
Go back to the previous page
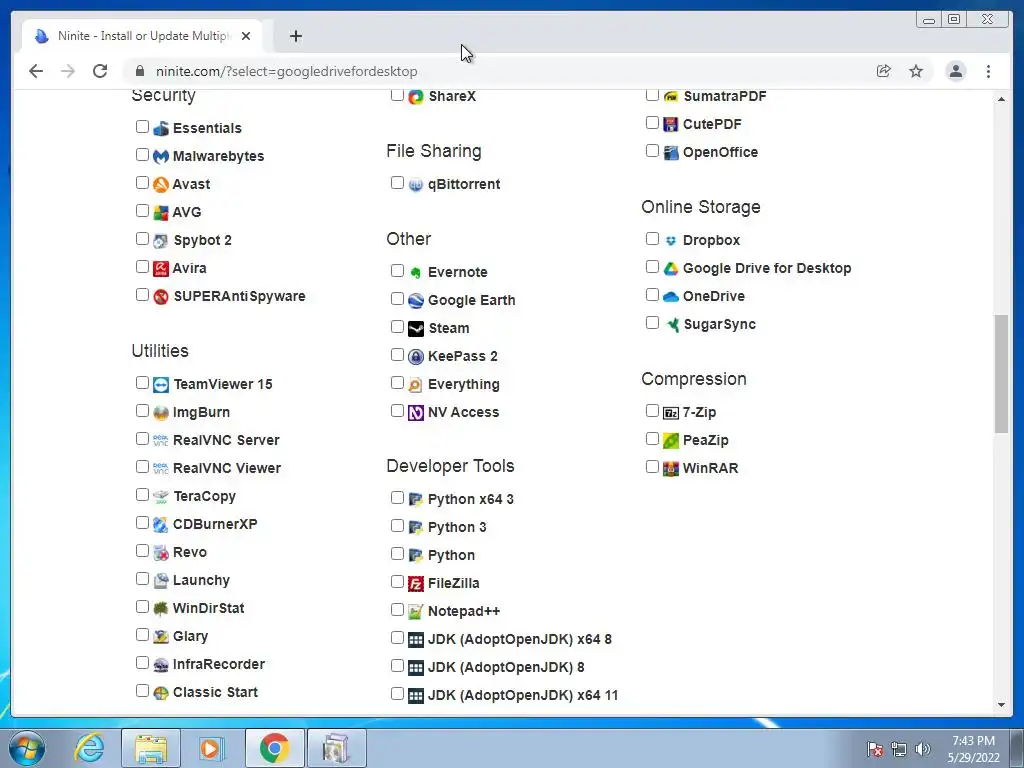36,71
